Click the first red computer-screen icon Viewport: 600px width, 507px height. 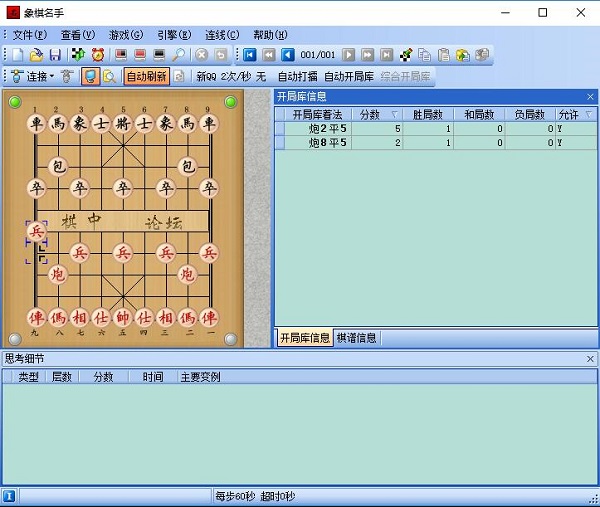[121, 55]
